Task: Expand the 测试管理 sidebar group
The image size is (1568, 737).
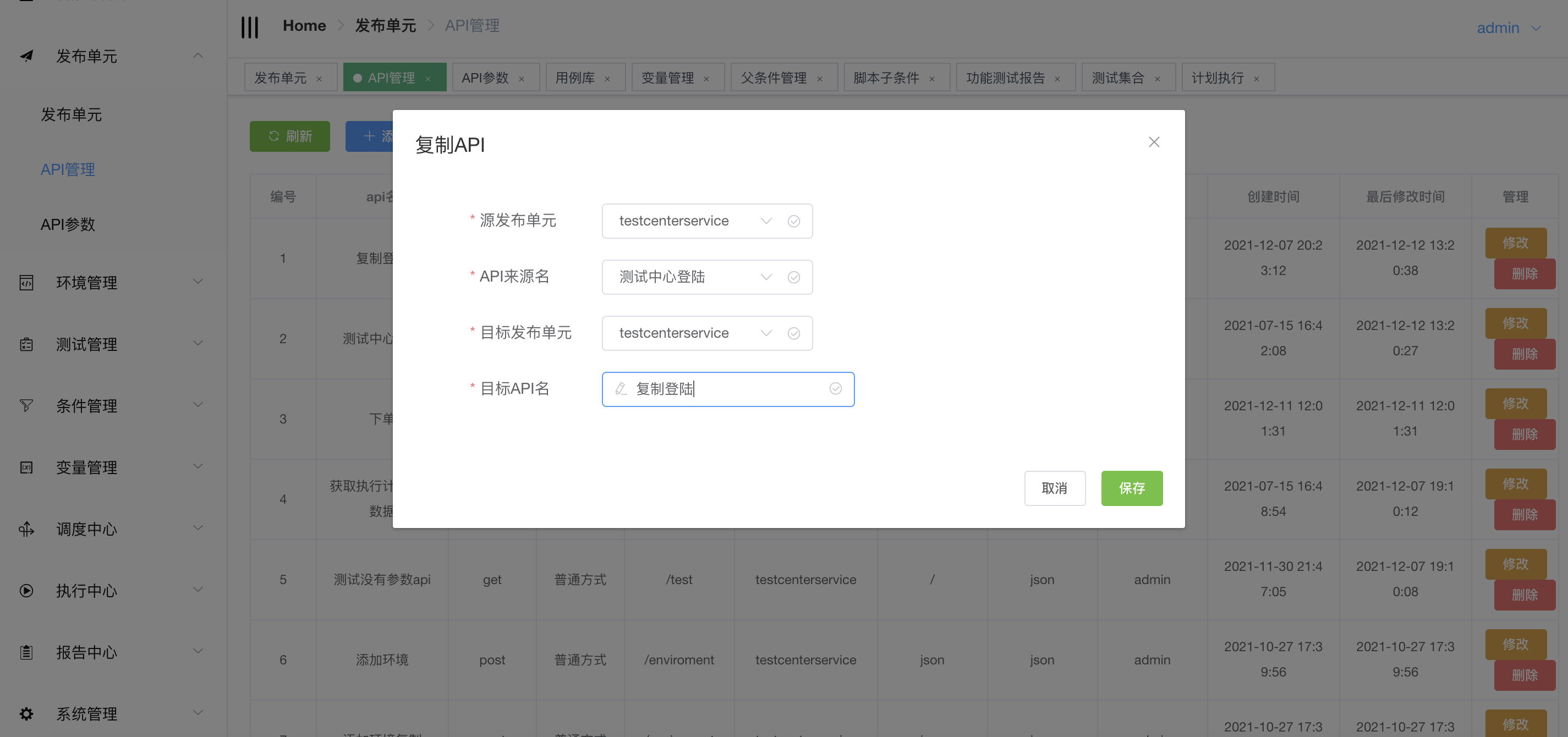Action: click(198, 343)
